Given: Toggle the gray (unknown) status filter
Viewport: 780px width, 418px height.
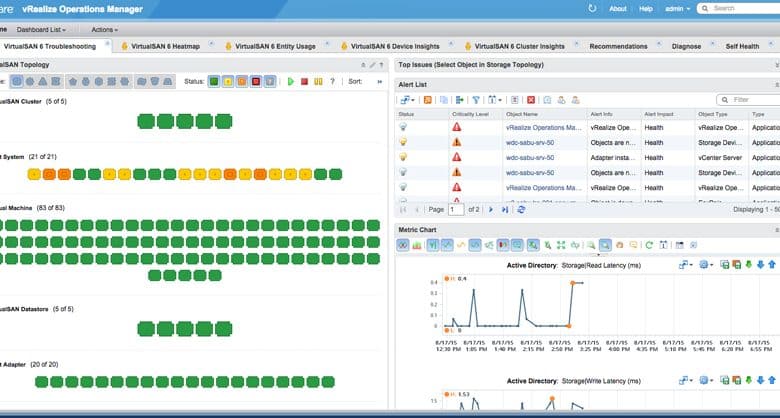Looking at the screenshot, I should coord(270,81).
